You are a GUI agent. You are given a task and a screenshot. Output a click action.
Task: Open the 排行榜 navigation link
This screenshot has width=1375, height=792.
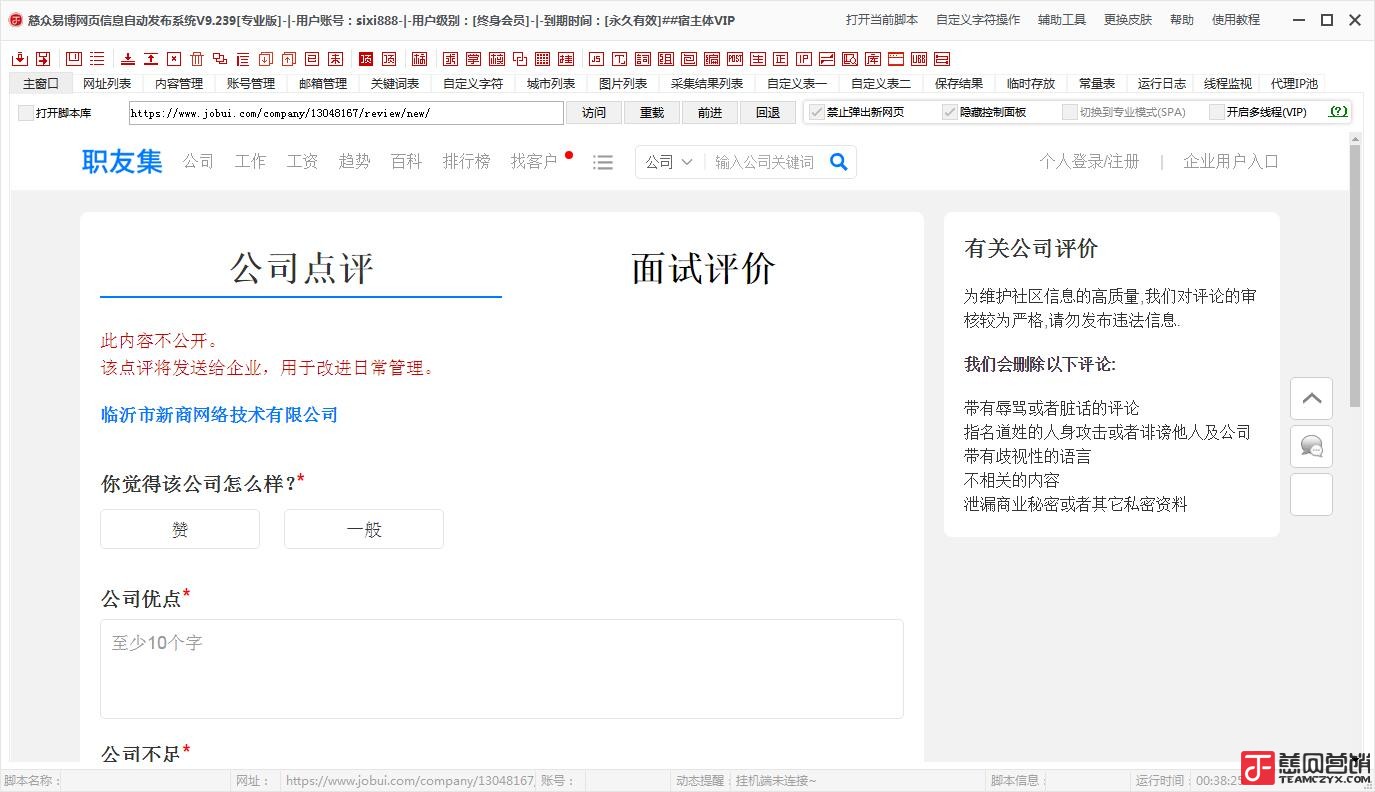tap(466, 162)
